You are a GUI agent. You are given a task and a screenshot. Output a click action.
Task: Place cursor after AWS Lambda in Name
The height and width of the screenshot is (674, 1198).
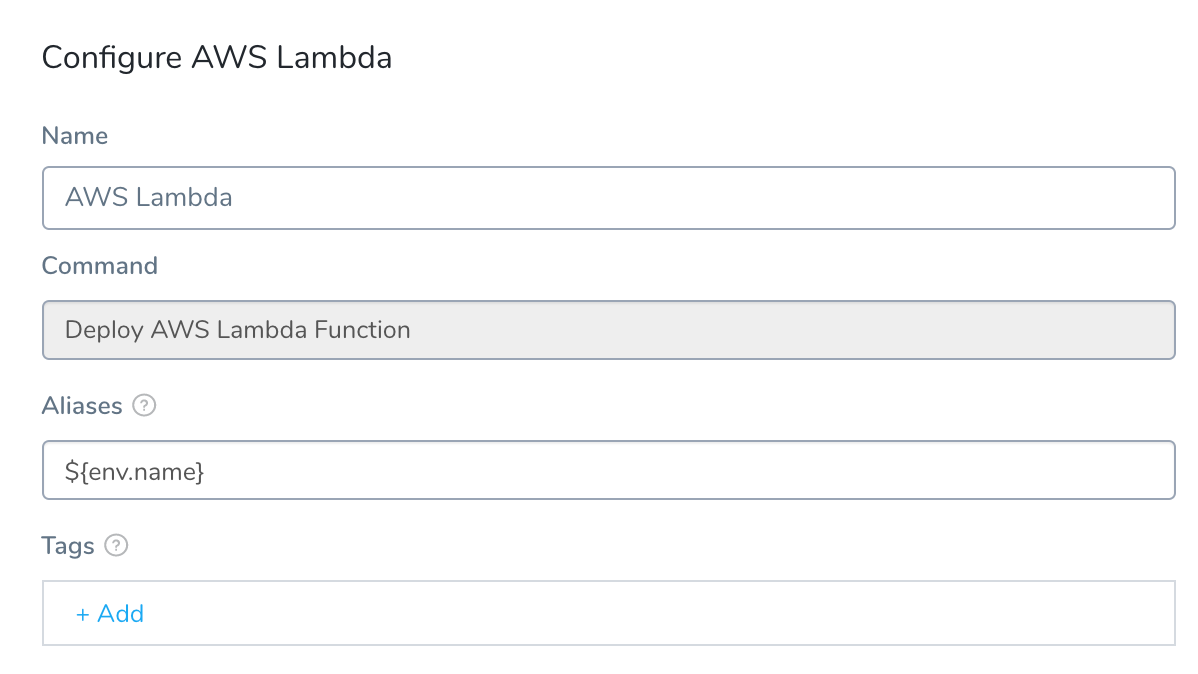234,198
